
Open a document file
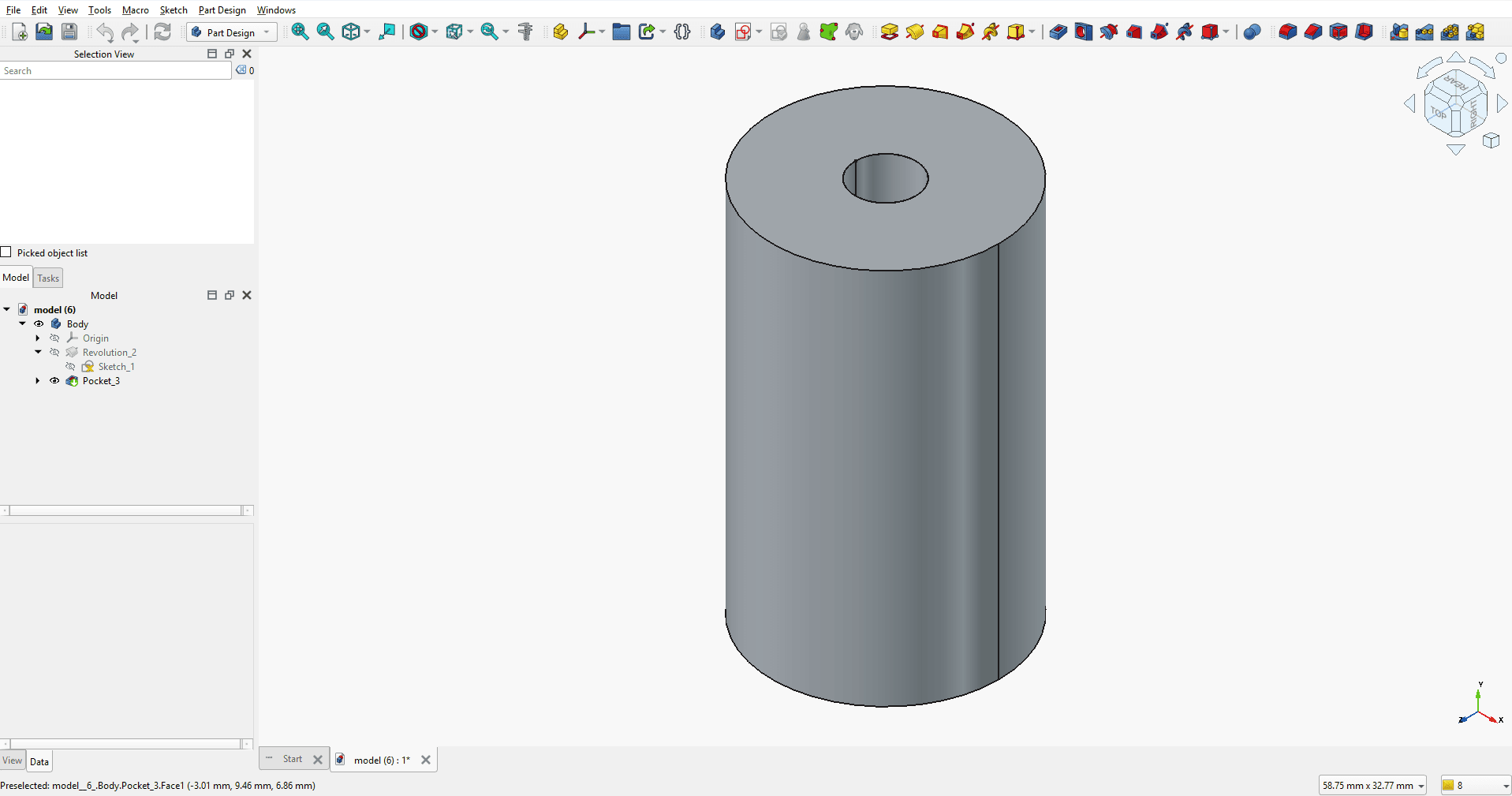pos(44,32)
